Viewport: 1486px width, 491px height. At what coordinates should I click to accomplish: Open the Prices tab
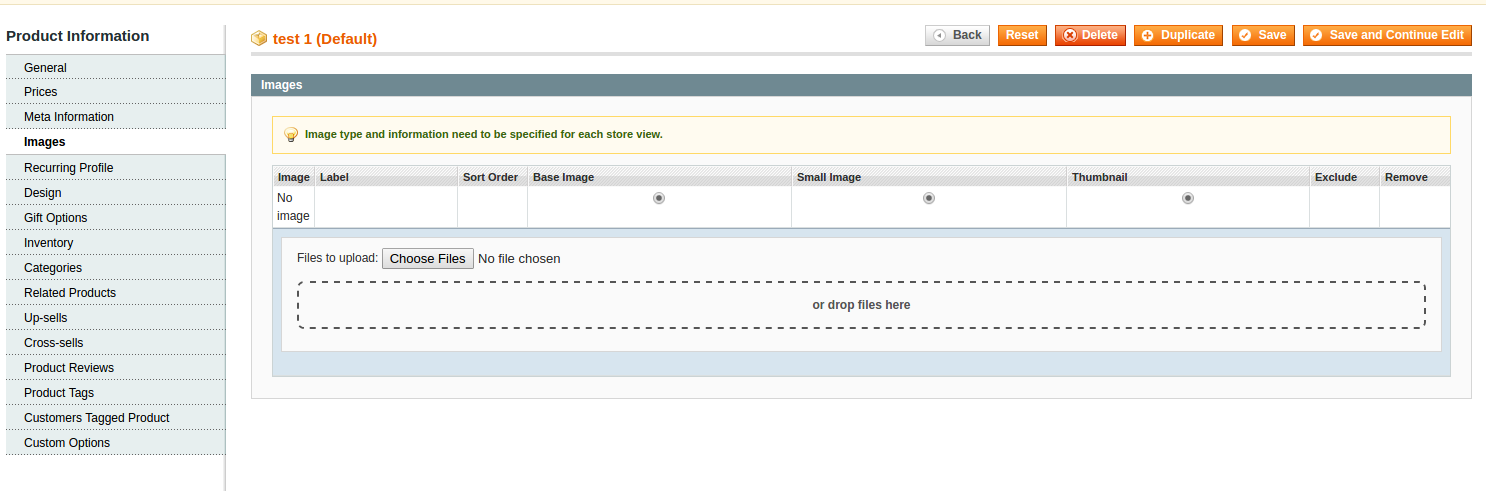(x=116, y=92)
